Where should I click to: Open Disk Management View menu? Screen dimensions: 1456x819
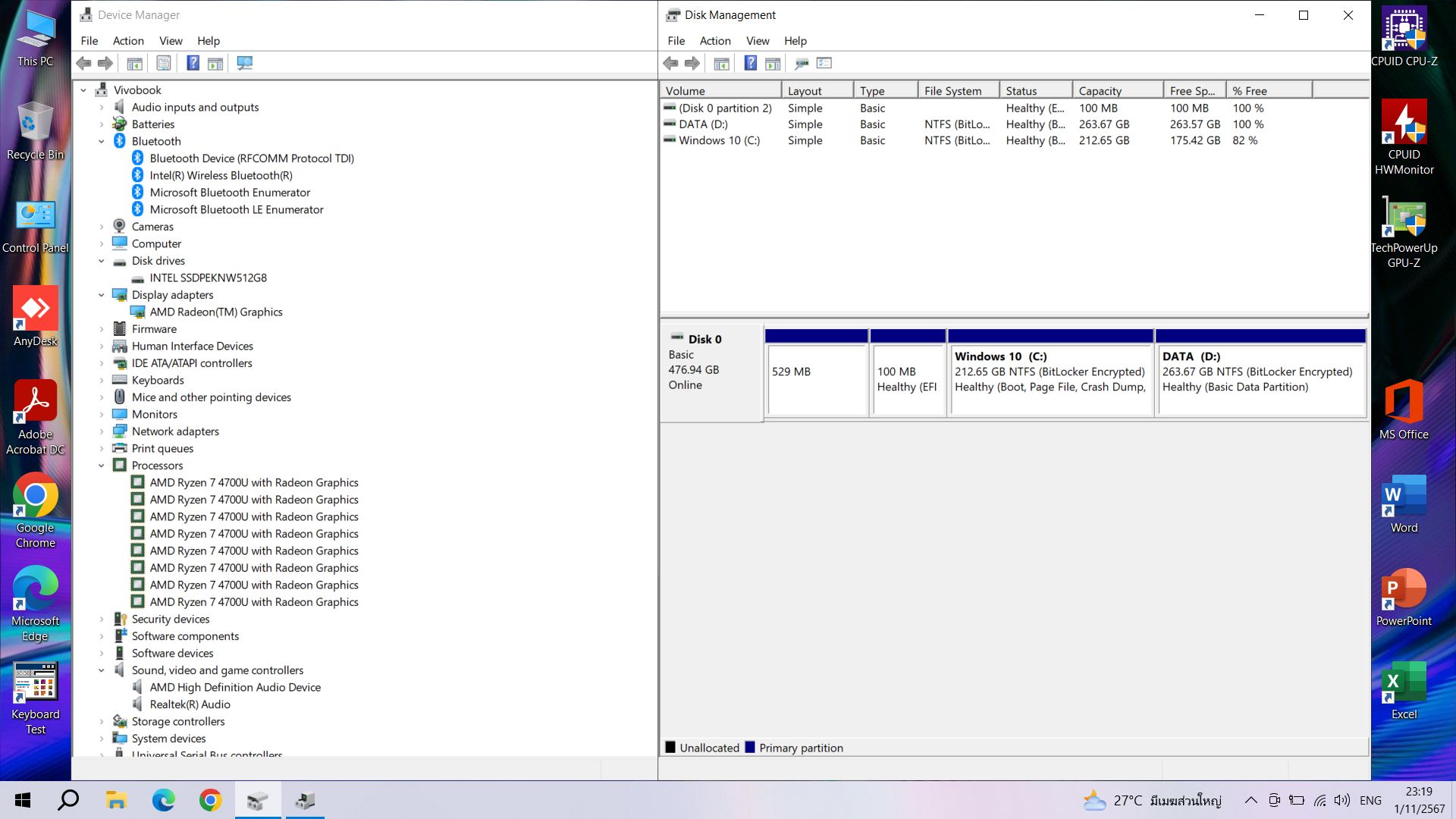tap(758, 41)
